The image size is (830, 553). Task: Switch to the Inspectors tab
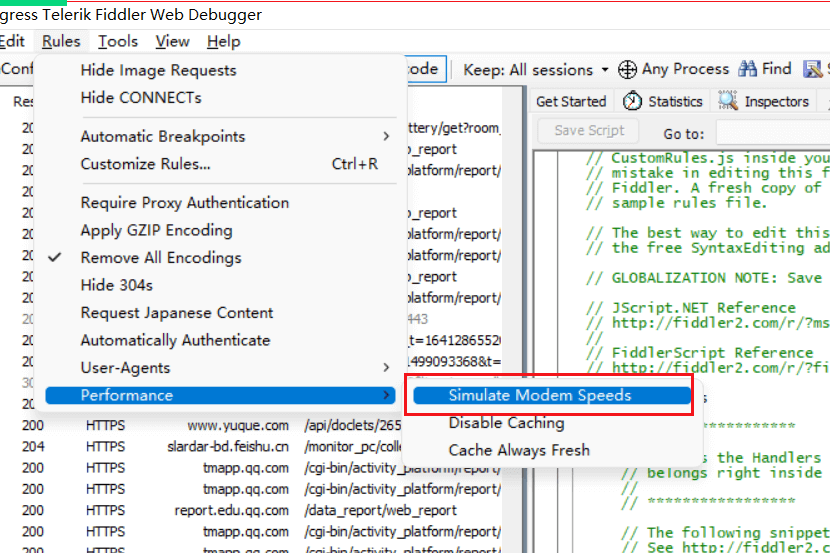(x=764, y=101)
